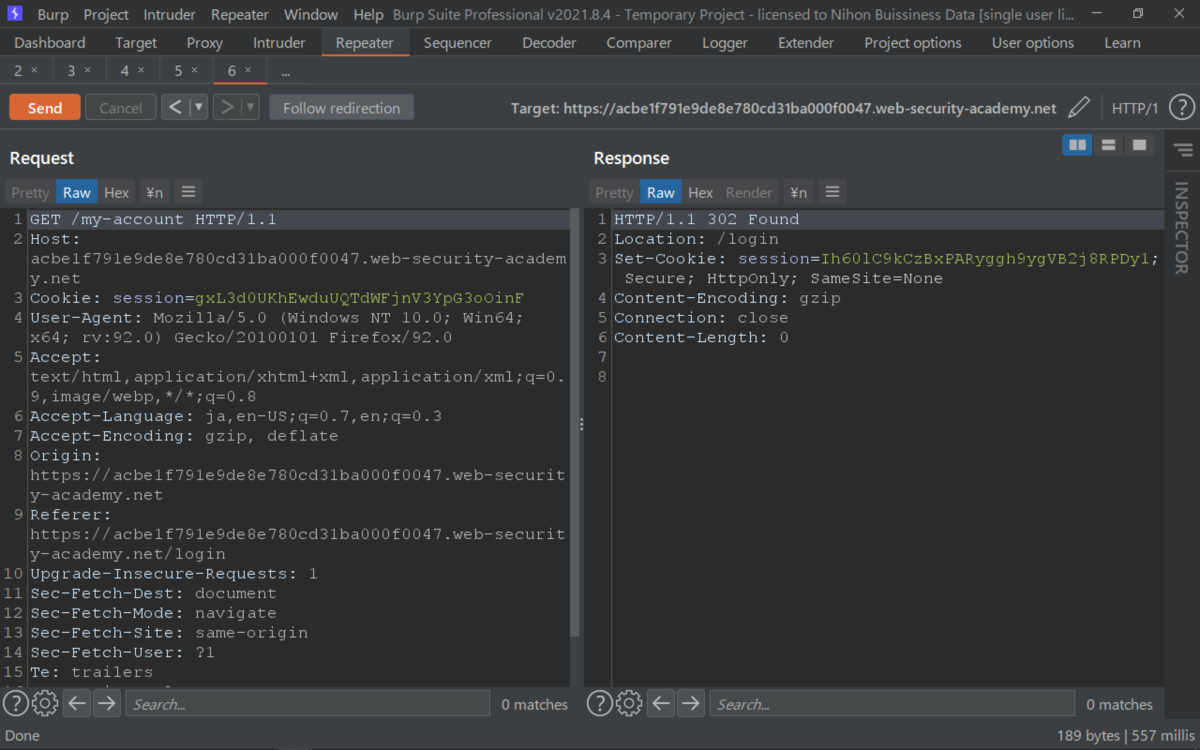Open Repeater help question mark icon
This screenshot has width=1200, height=750.
coord(1182,108)
